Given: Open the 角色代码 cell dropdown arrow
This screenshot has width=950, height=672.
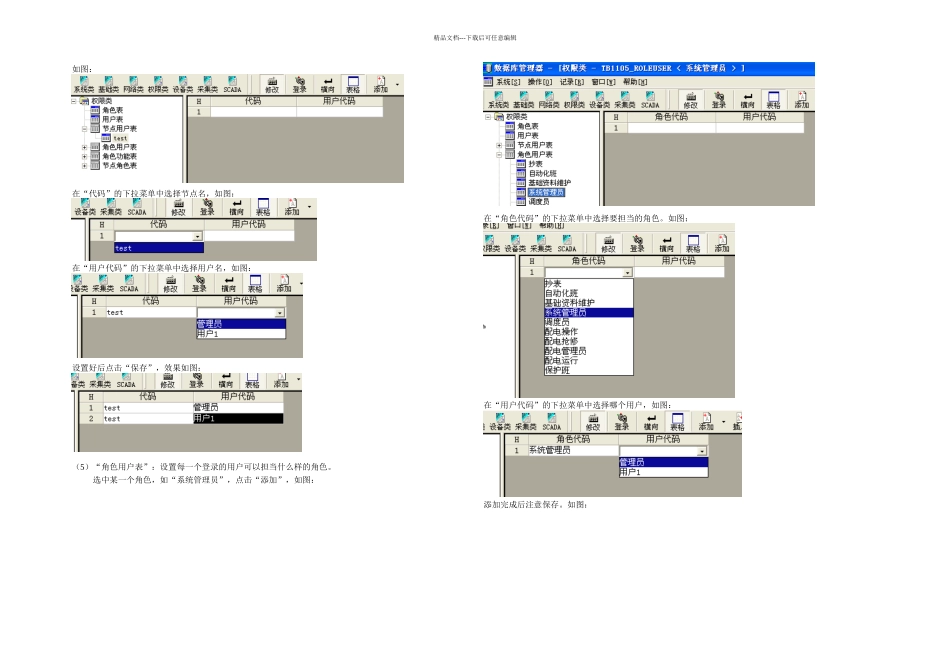Looking at the screenshot, I should [x=627, y=273].
